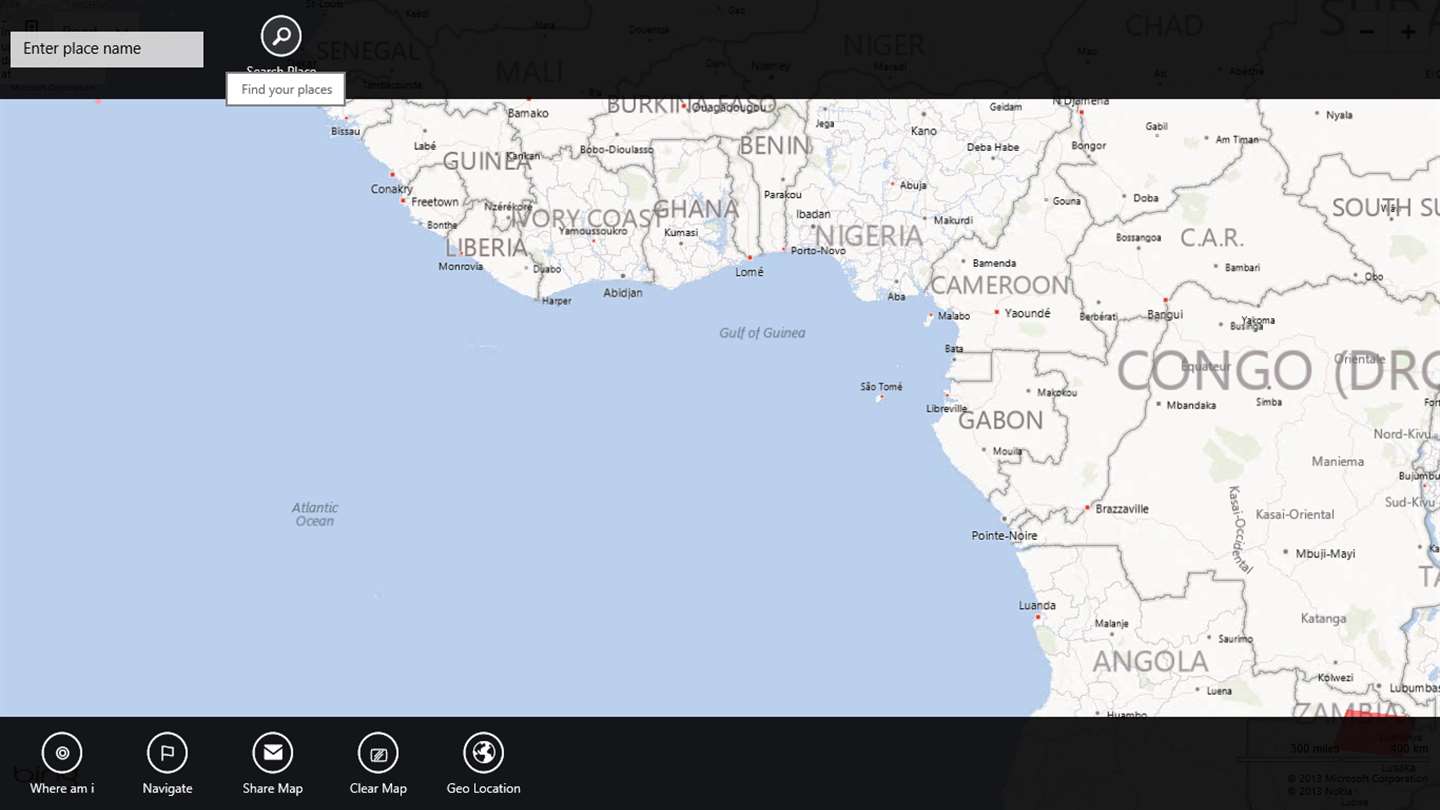Click the Where am i target icon

coord(62,753)
